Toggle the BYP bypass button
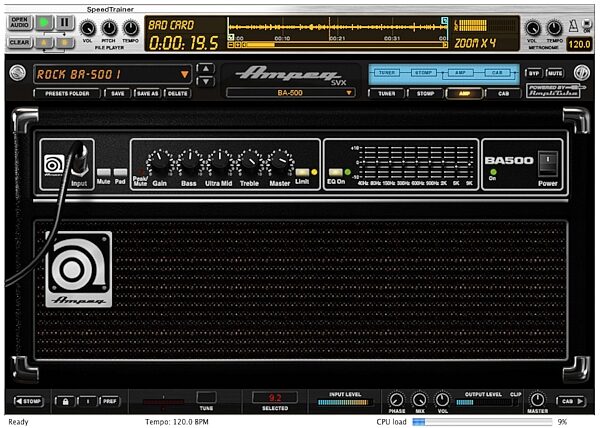The width and height of the screenshot is (600, 428). click(x=534, y=73)
